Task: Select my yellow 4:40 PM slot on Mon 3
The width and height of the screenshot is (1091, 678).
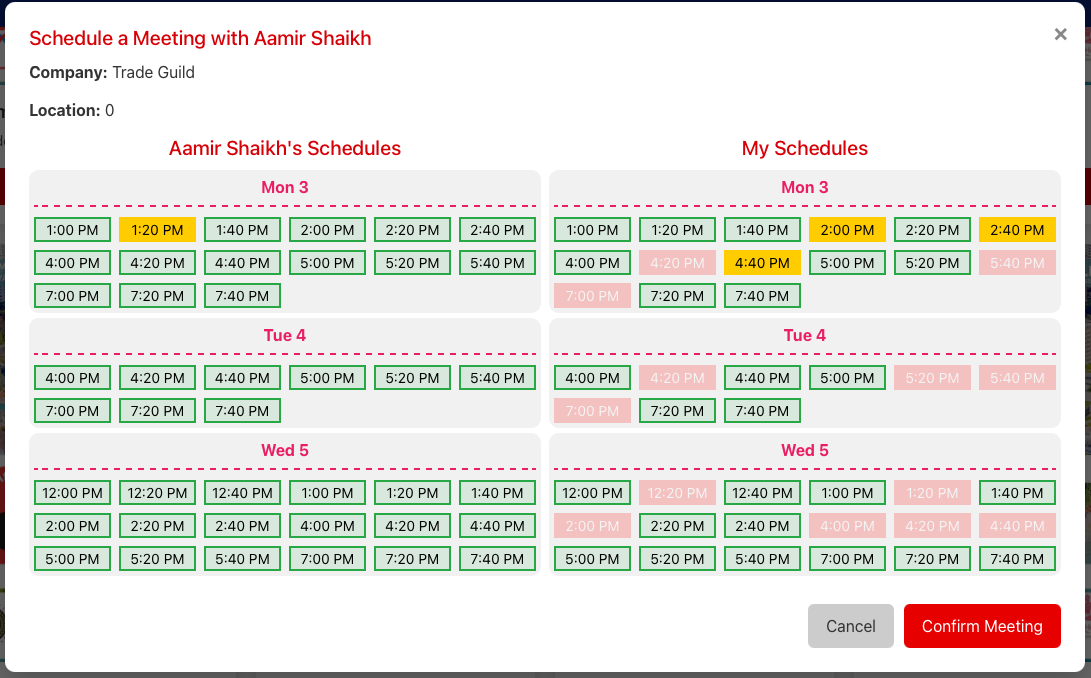Action: [x=762, y=264]
